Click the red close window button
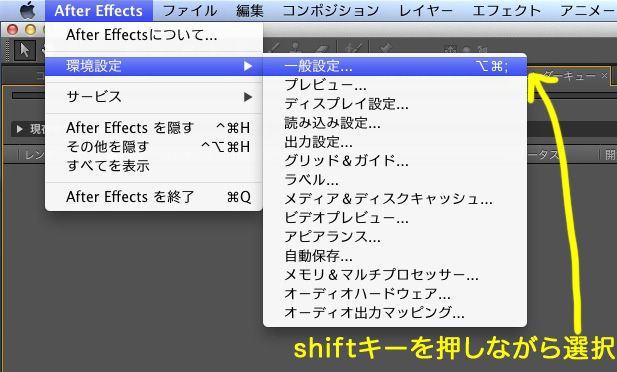This screenshot has height=372, width=617. point(13,30)
